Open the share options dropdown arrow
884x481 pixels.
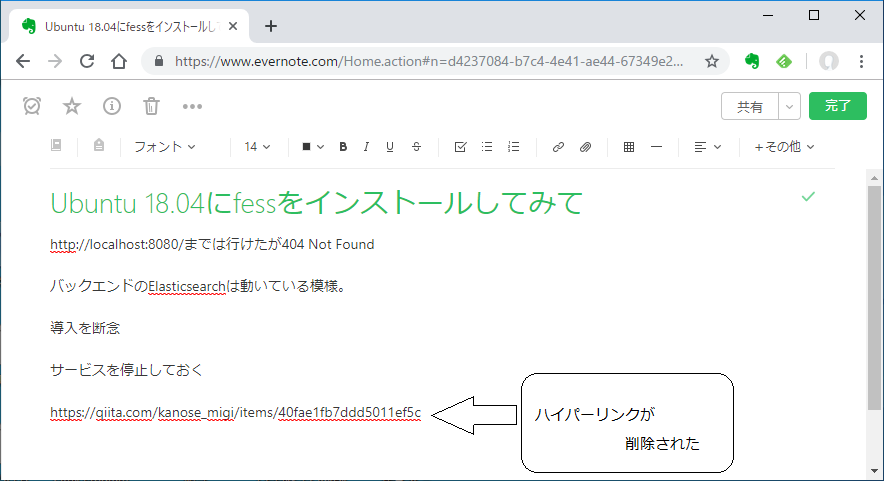[789, 106]
